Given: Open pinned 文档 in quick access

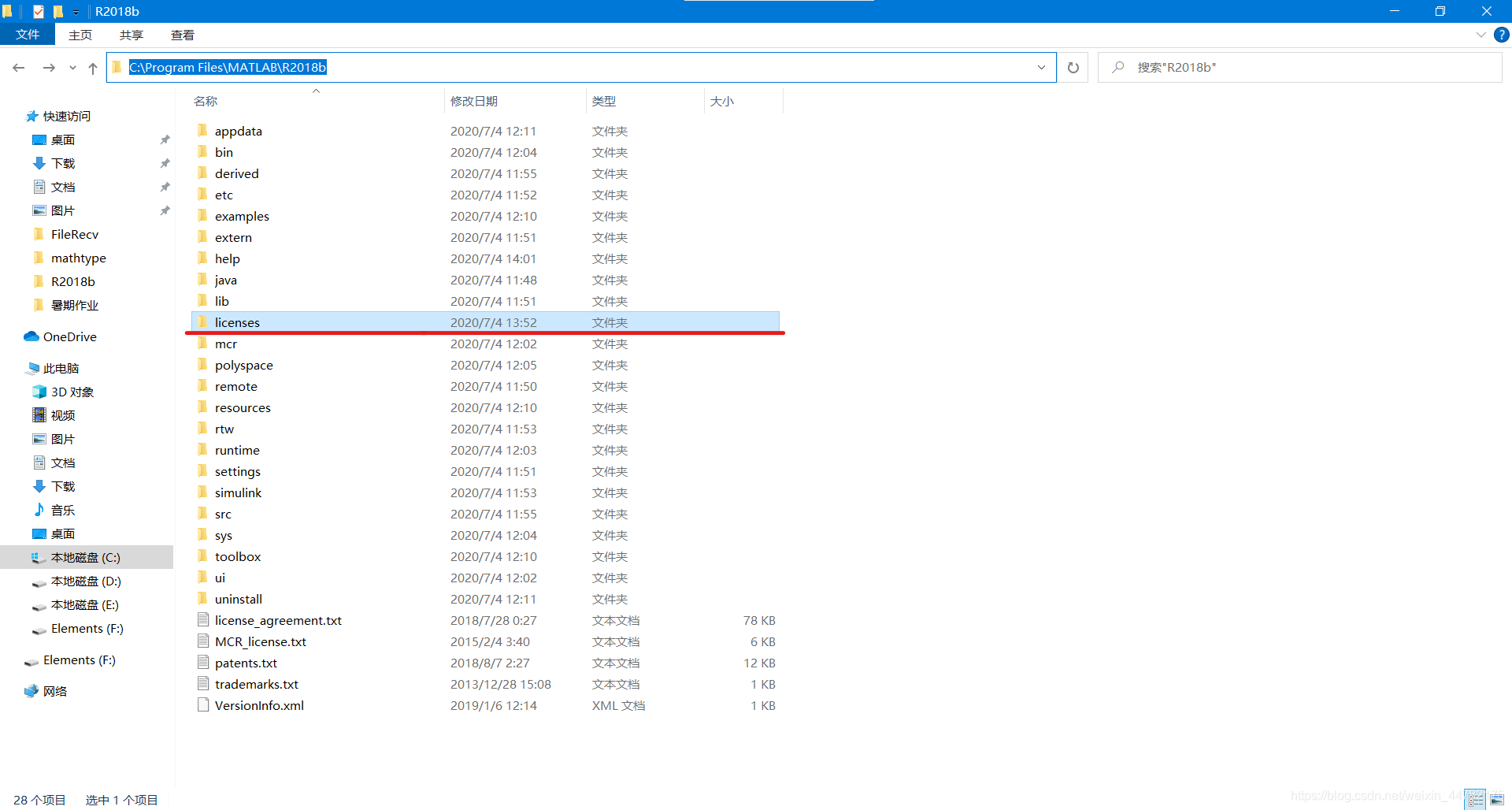Looking at the screenshot, I should 63,188.
